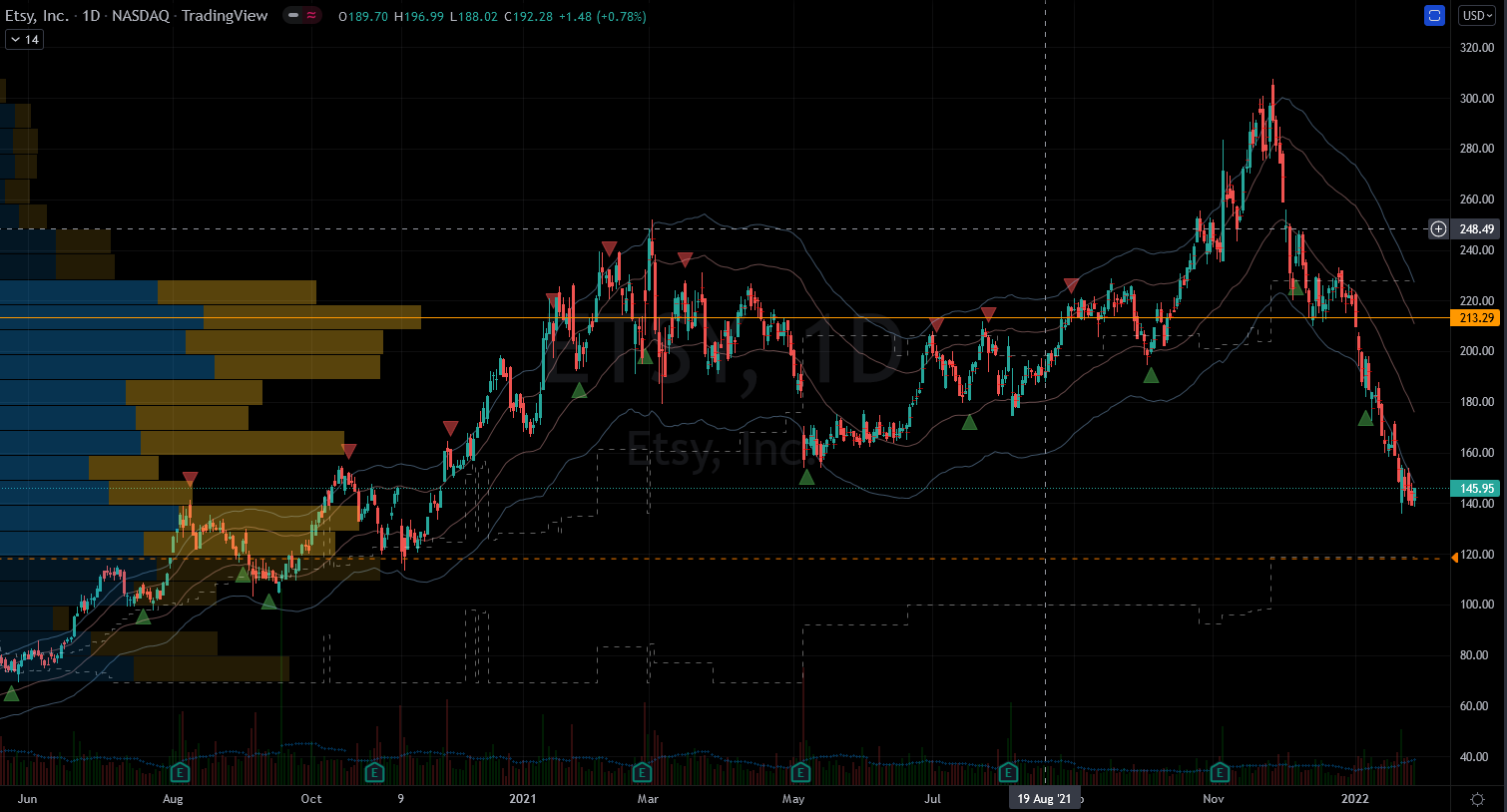This screenshot has width=1507, height=812.
Task: Open the earnings E marker left of 19 Aug '21
Action: coord(1008,772)
